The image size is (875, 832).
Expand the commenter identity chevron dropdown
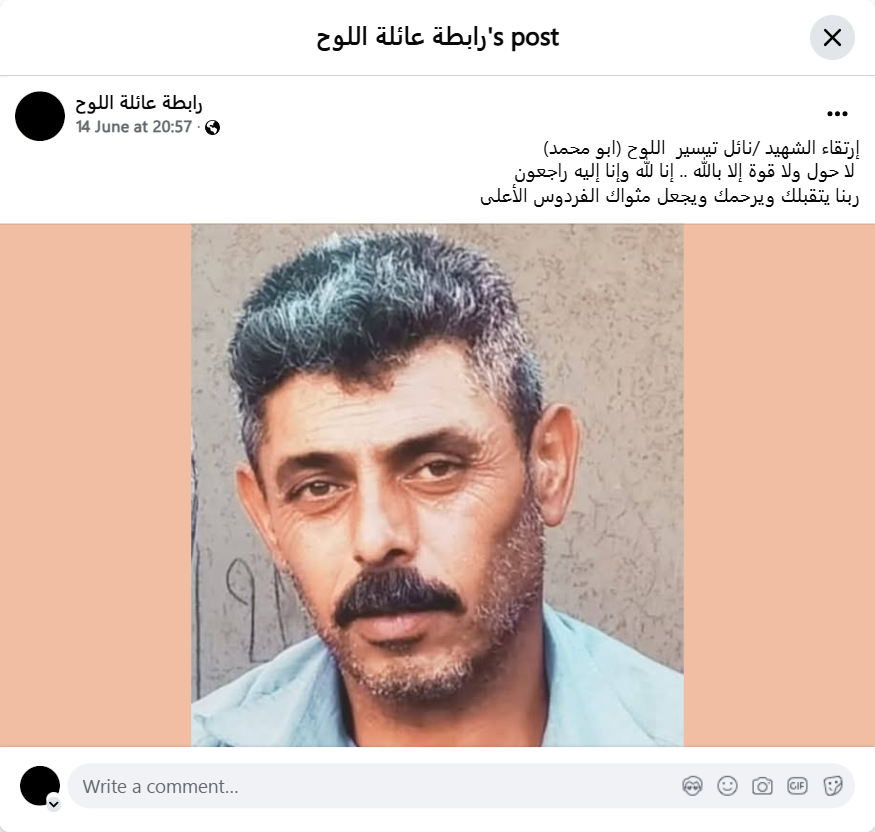pyautogui.click(x=54, y=804)
